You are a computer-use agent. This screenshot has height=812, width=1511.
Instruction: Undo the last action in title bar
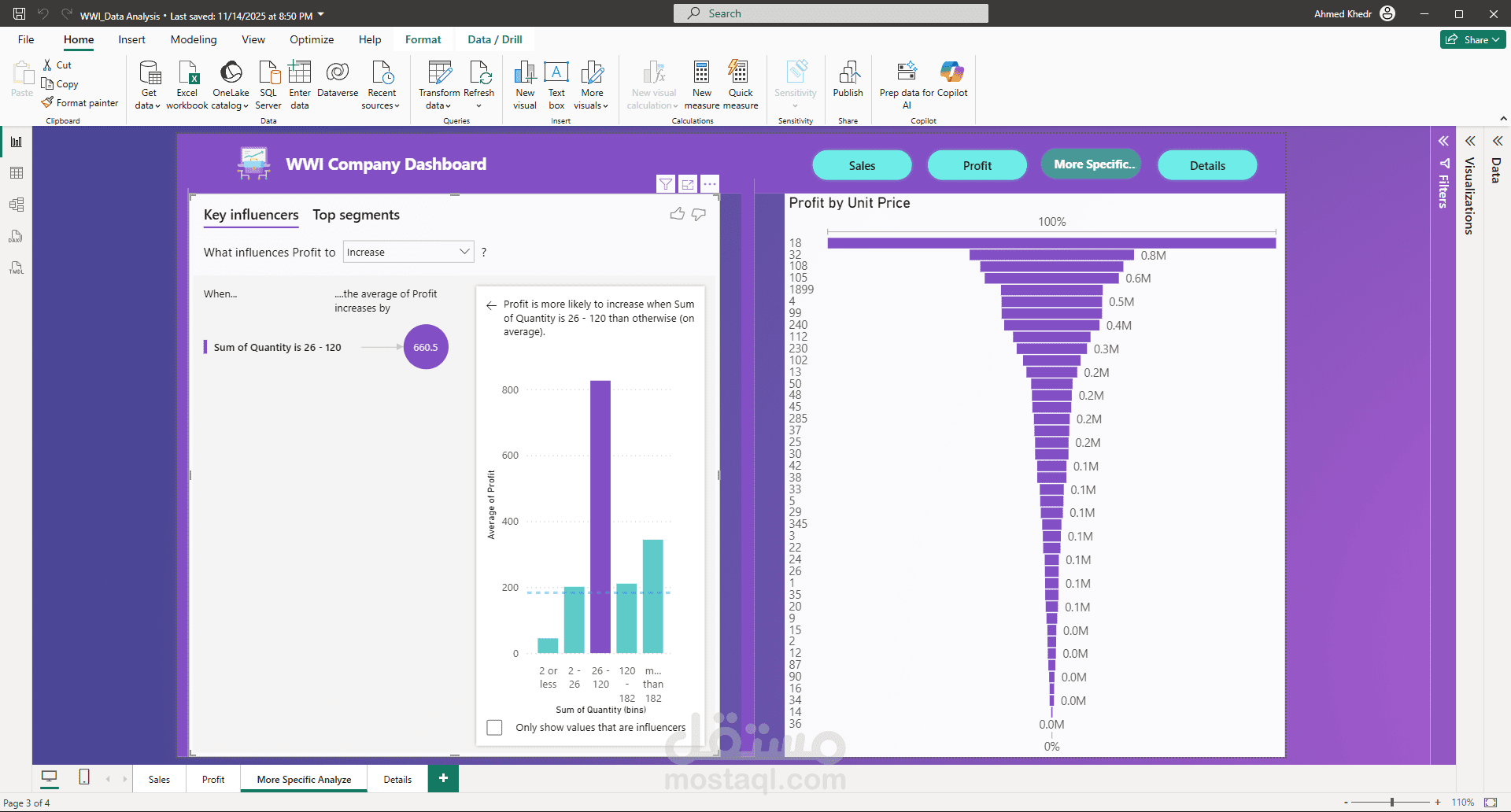tap(43, 14)
